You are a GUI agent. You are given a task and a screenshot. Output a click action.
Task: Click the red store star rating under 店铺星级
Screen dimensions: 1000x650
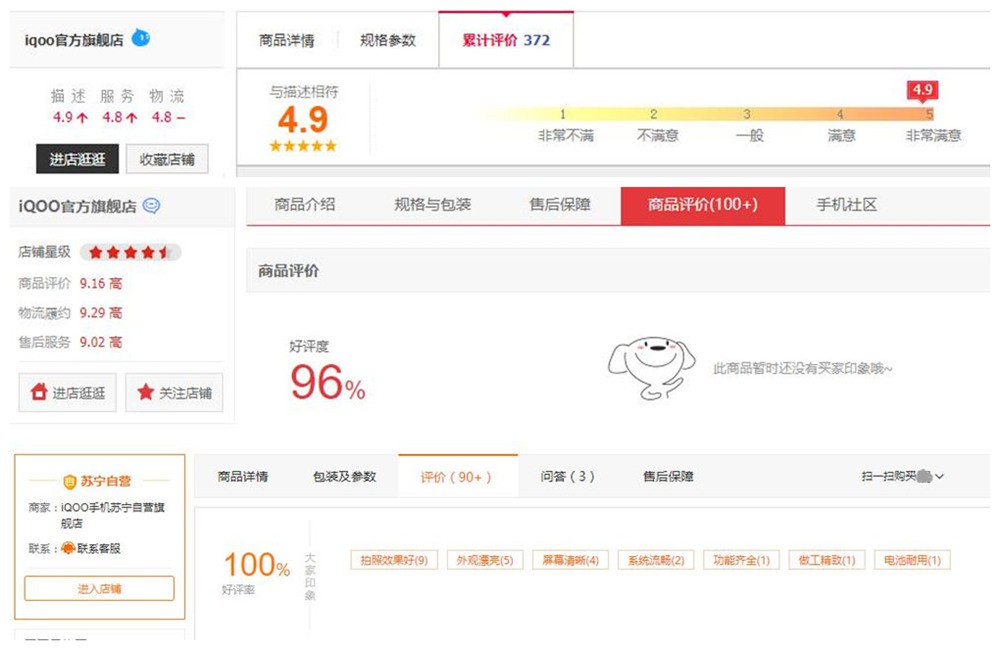point(130,253)
